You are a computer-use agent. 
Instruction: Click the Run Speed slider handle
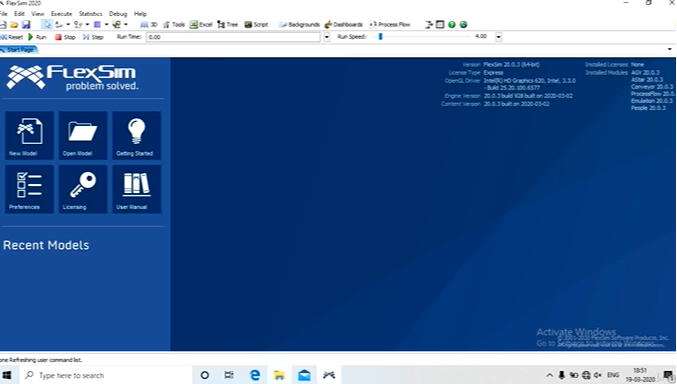point(380,37)
